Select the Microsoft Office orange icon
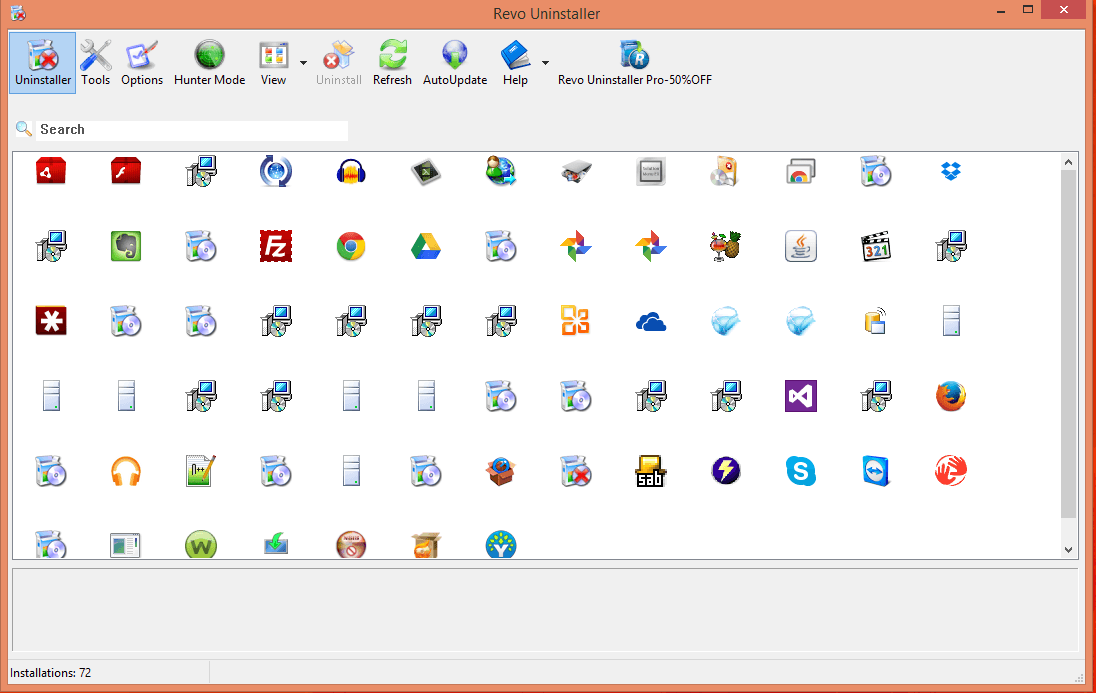1096x693 pixels. [x=576, y=321]
